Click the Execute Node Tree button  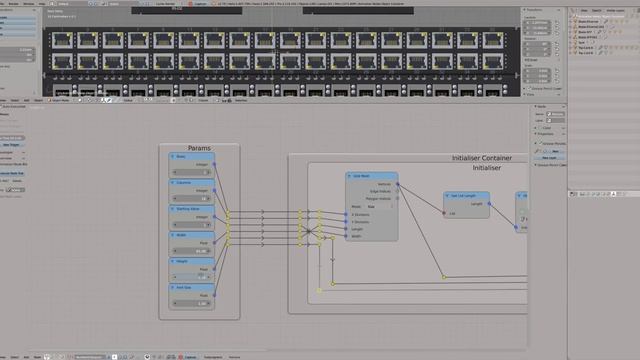(12, 173)
